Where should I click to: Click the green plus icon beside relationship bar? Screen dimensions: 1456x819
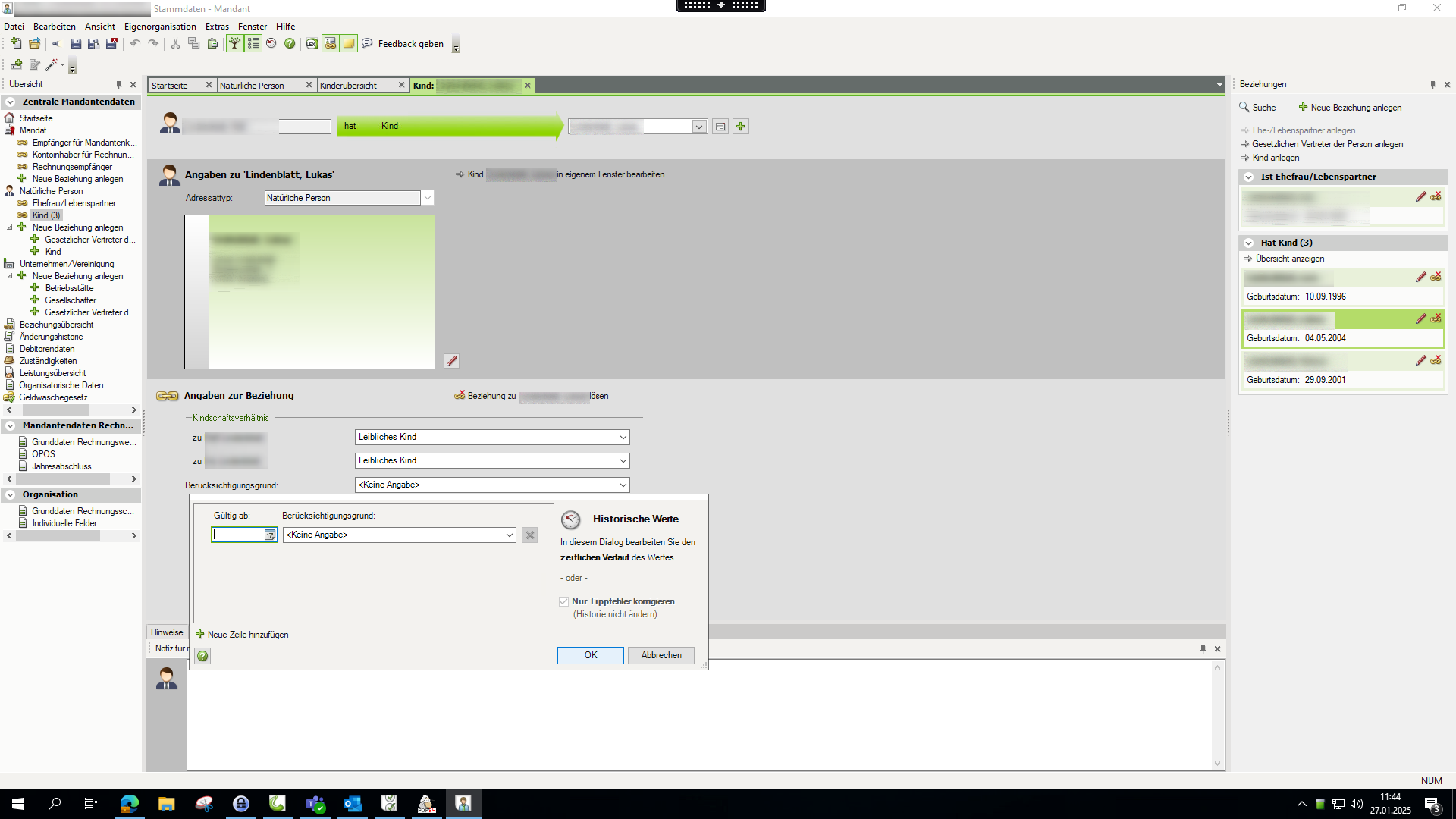(x=741, y=127)
